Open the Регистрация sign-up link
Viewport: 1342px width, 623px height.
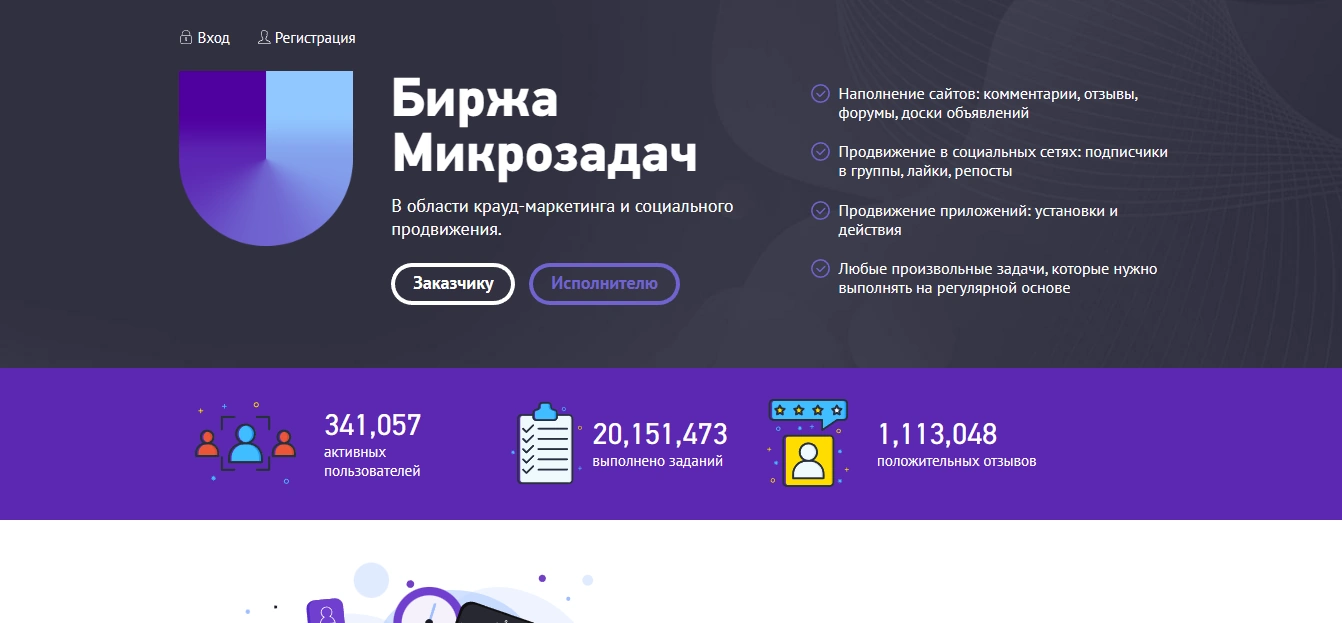(x=315, y=38)
